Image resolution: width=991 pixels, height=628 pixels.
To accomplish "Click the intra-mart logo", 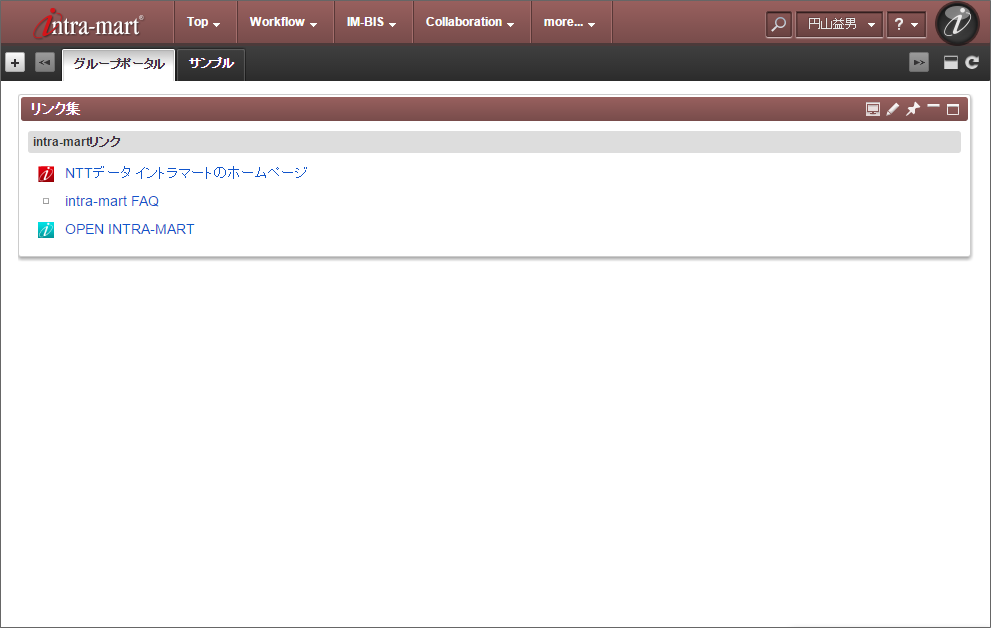I will pos(88,23).
